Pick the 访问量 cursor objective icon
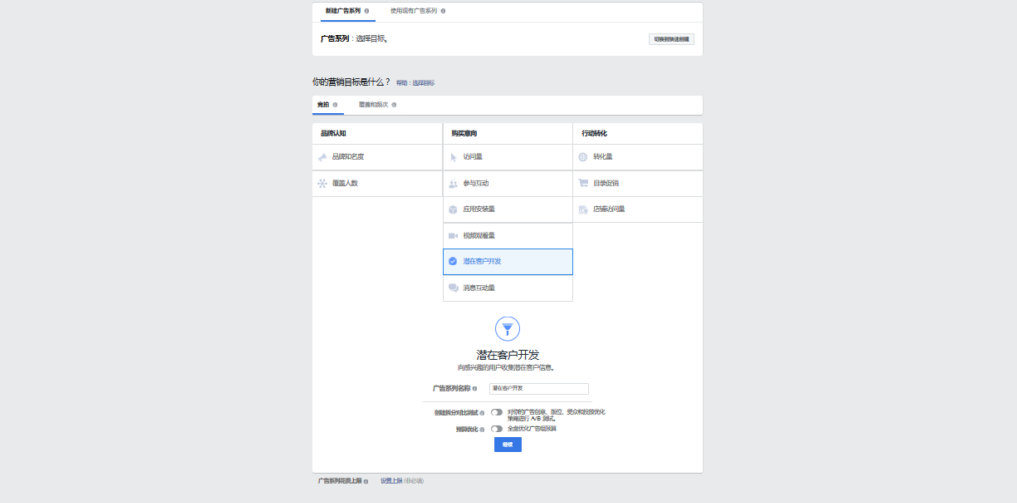This screenshot has height=503, width=1017. [453, 157]
